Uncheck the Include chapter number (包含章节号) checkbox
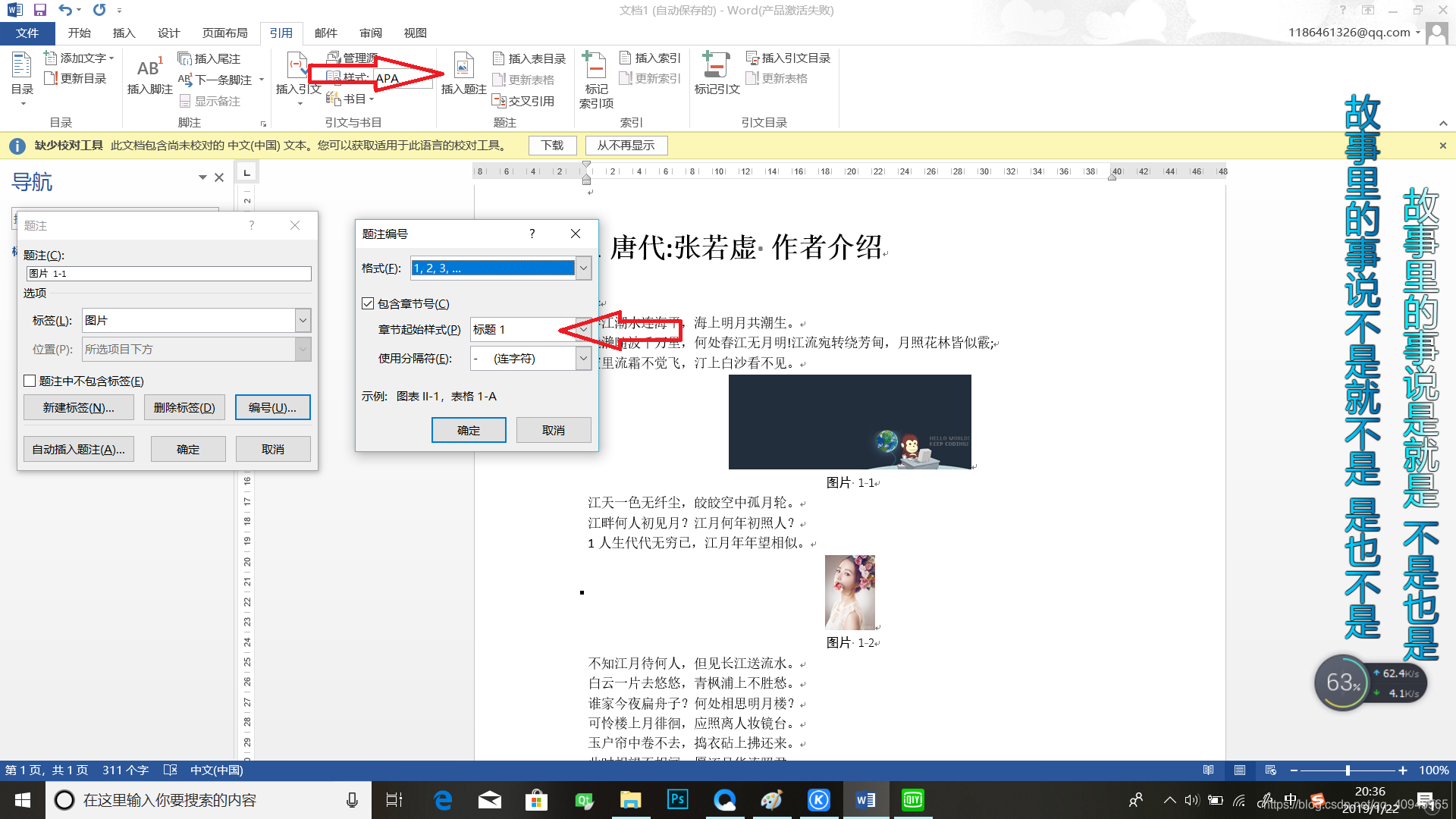 tap(368, 304)
